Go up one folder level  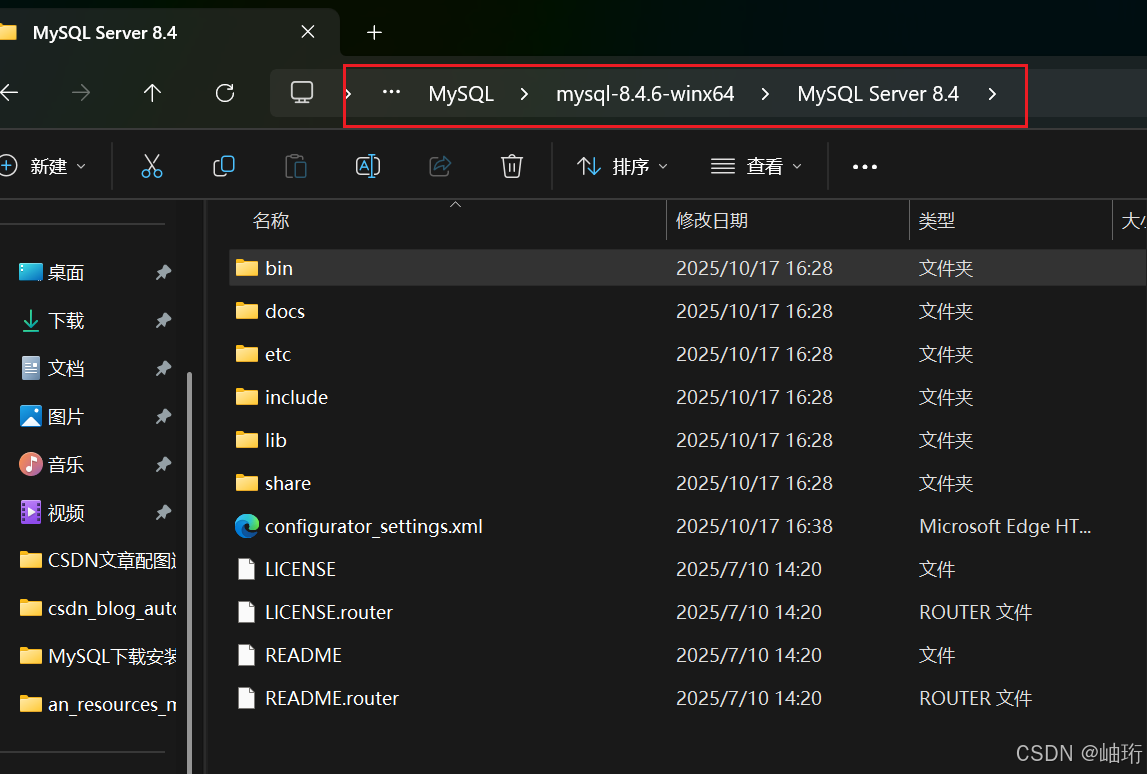[152, 92]
